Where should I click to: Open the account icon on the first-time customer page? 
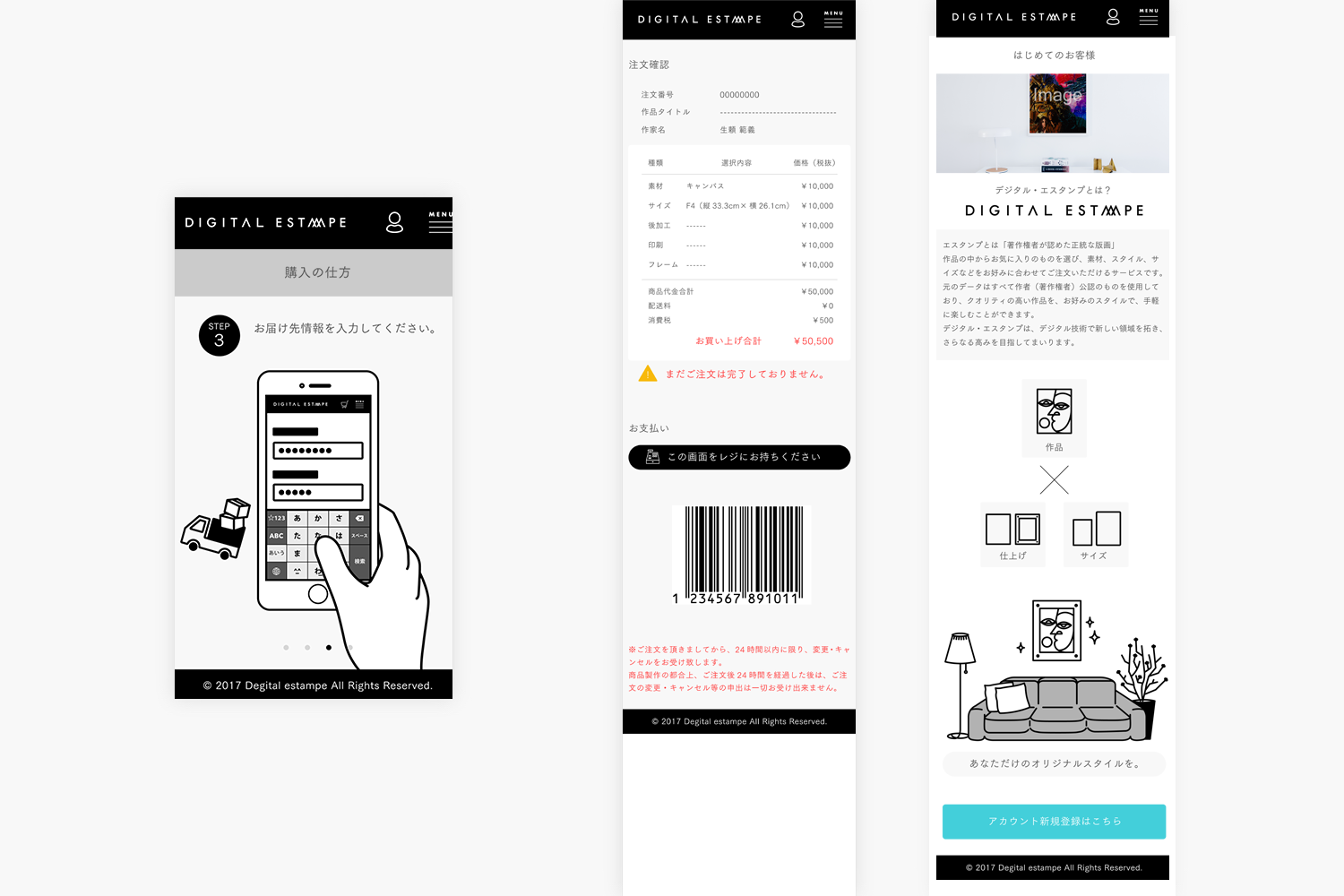coord(1113,17)
